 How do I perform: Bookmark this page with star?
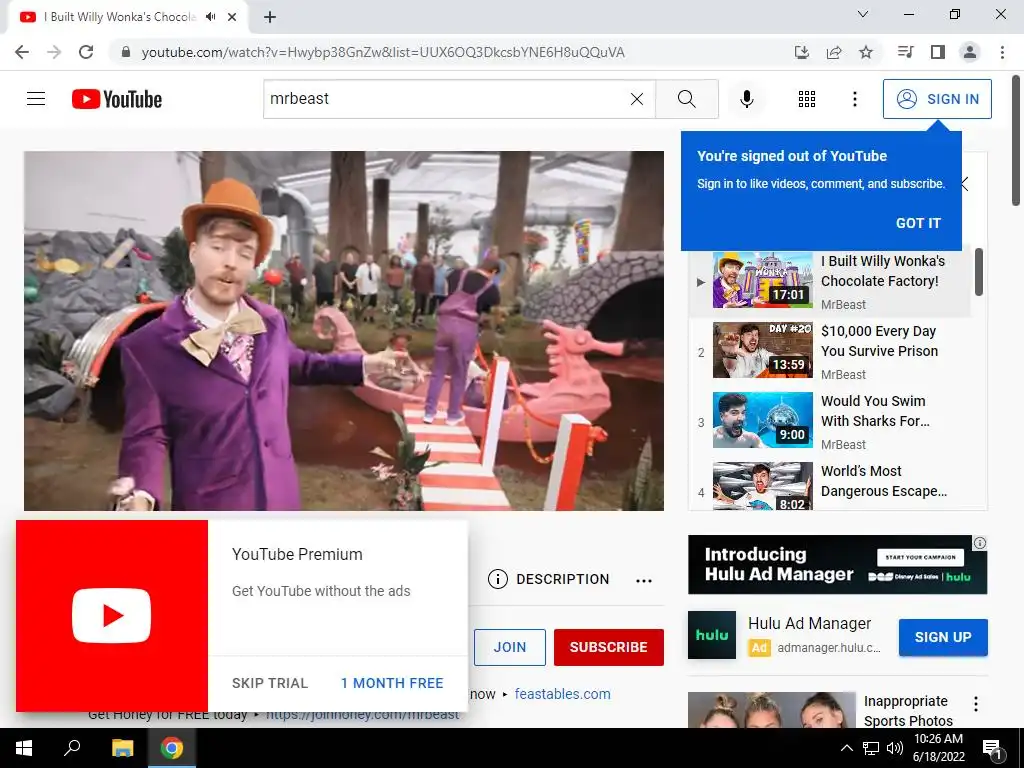(x=866, y=52)
